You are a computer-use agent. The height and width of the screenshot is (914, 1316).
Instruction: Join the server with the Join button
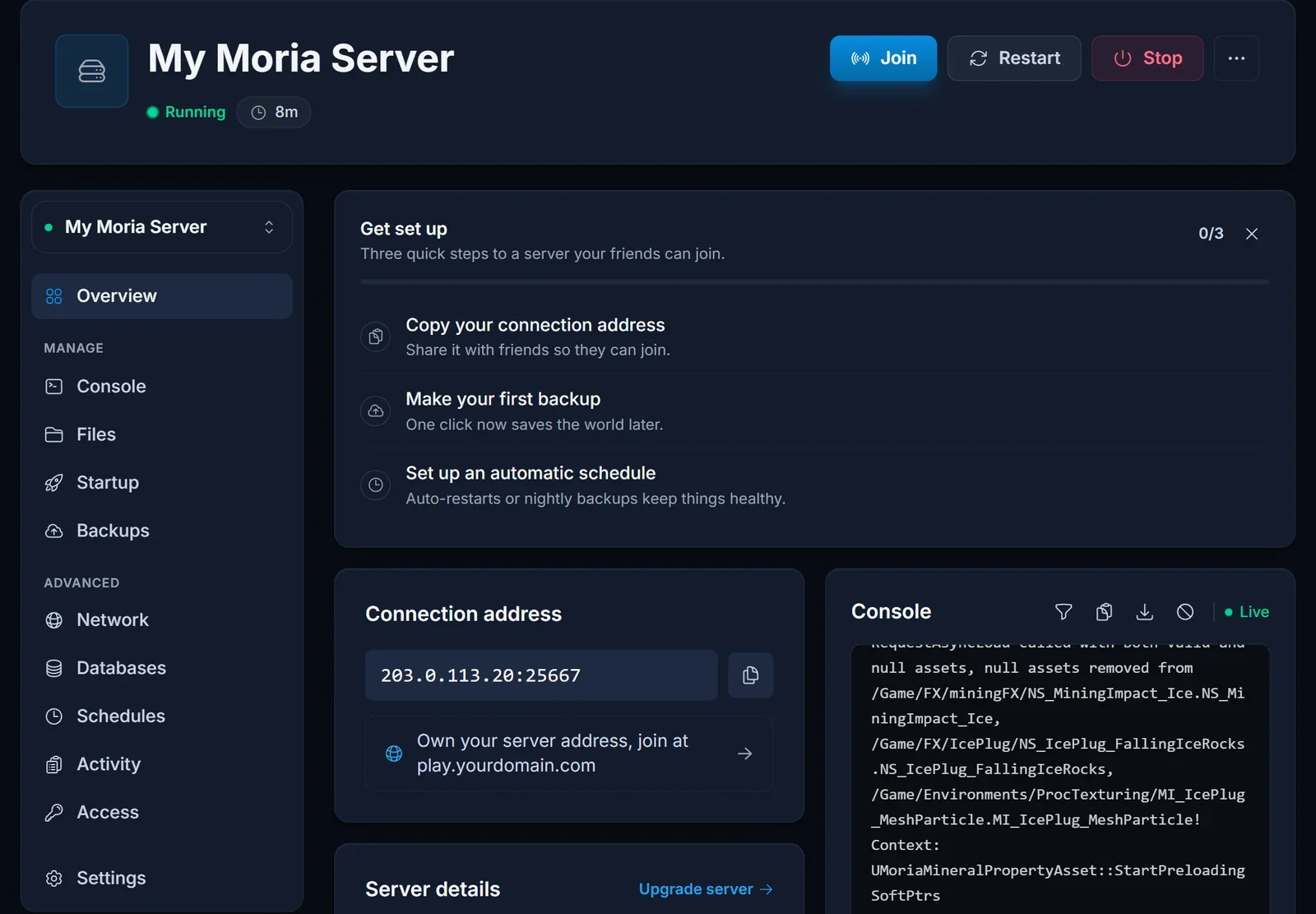(x=883, y=58)
